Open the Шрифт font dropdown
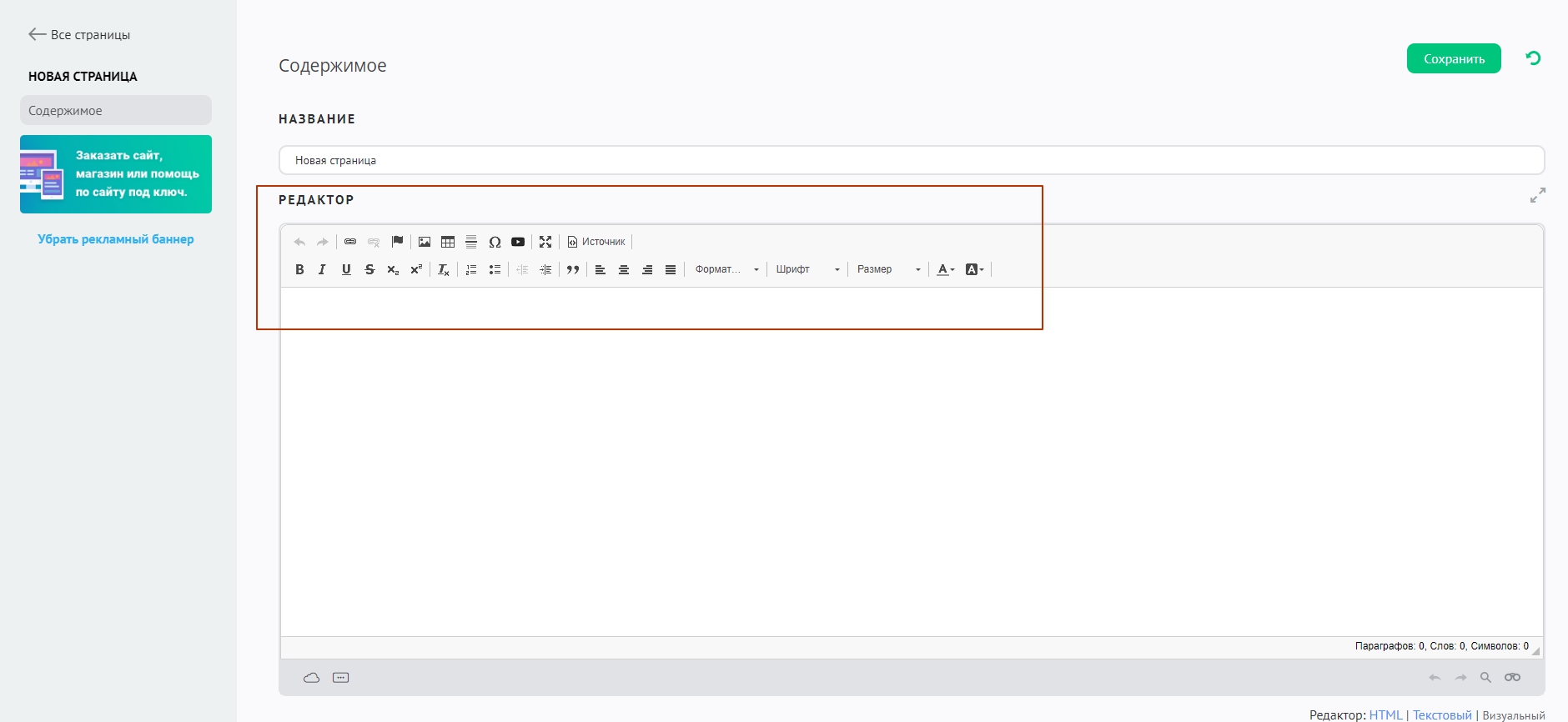This screenshot has width=1568, height=722. coord(807,269)
